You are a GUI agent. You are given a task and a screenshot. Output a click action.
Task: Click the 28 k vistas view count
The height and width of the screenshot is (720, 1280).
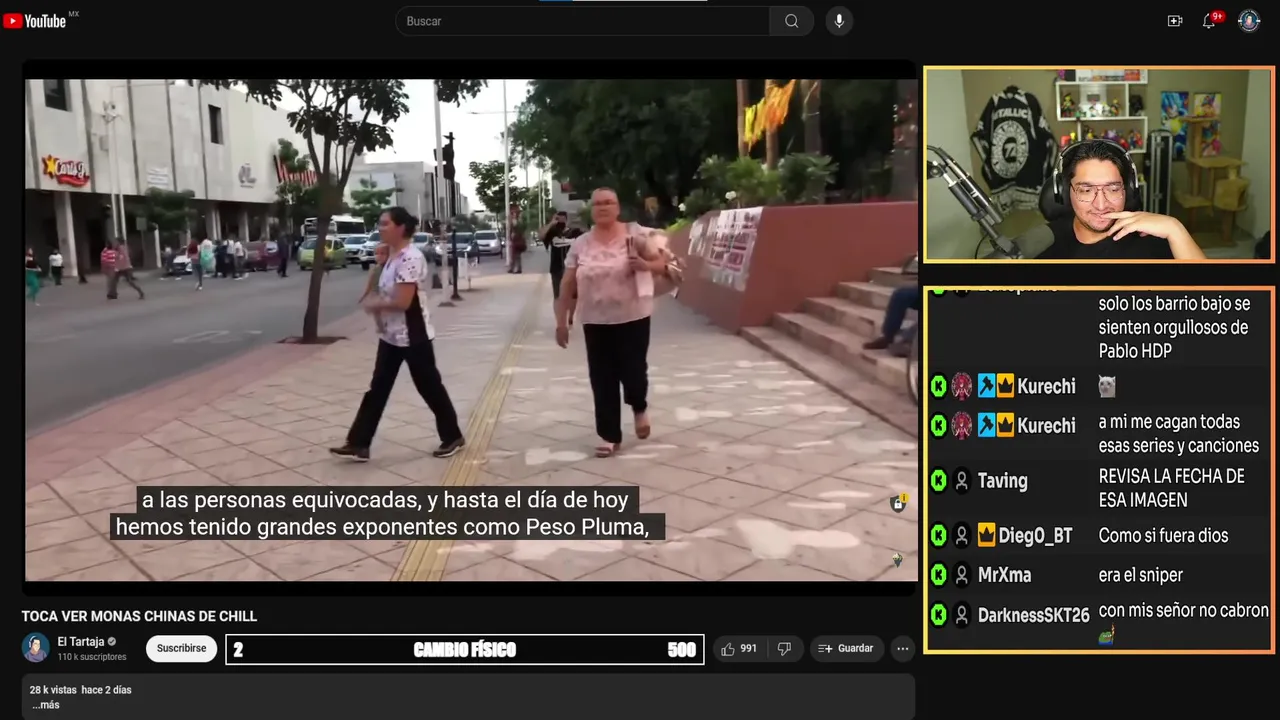(53, 690)
